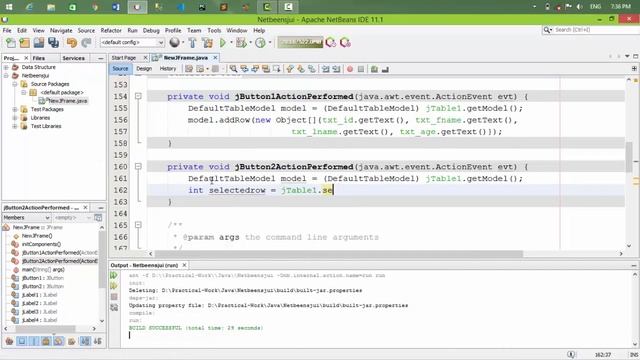640x360 pixels.
Task: Click the Clean and Build icon
Action: pos(207,42)
